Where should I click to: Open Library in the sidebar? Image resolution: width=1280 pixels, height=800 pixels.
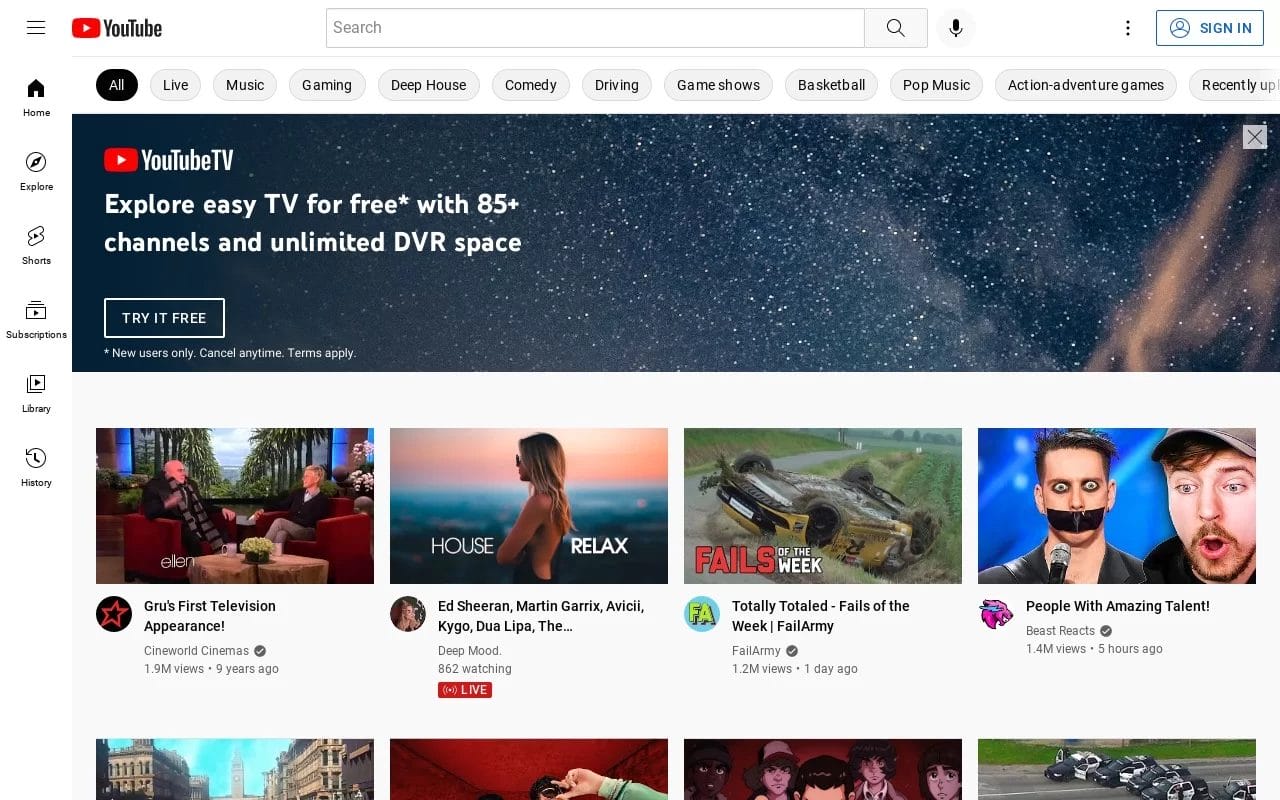click(36, 393)
